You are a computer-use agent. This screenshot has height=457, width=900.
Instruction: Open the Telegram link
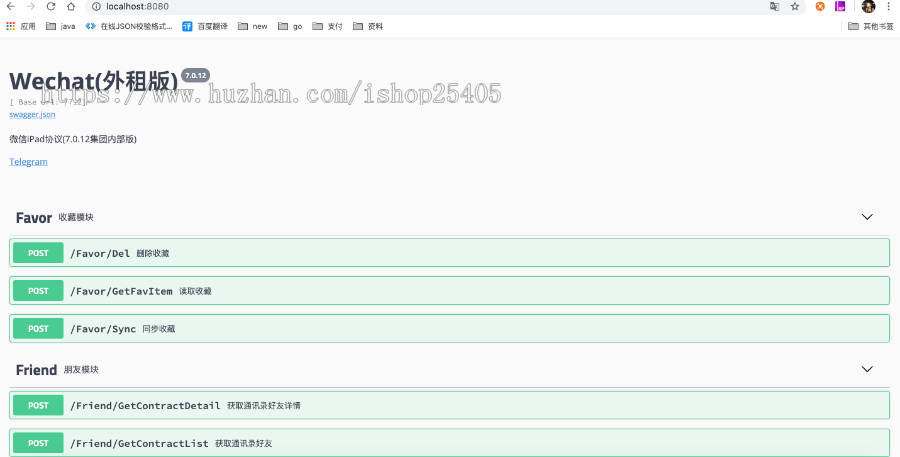pos(28,162)
